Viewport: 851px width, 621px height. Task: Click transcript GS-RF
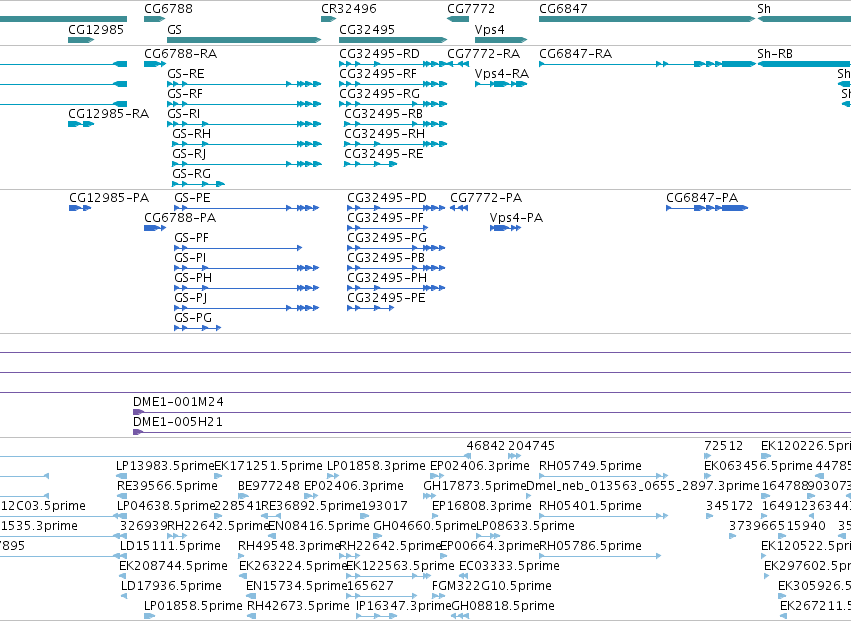click(244, 104)
